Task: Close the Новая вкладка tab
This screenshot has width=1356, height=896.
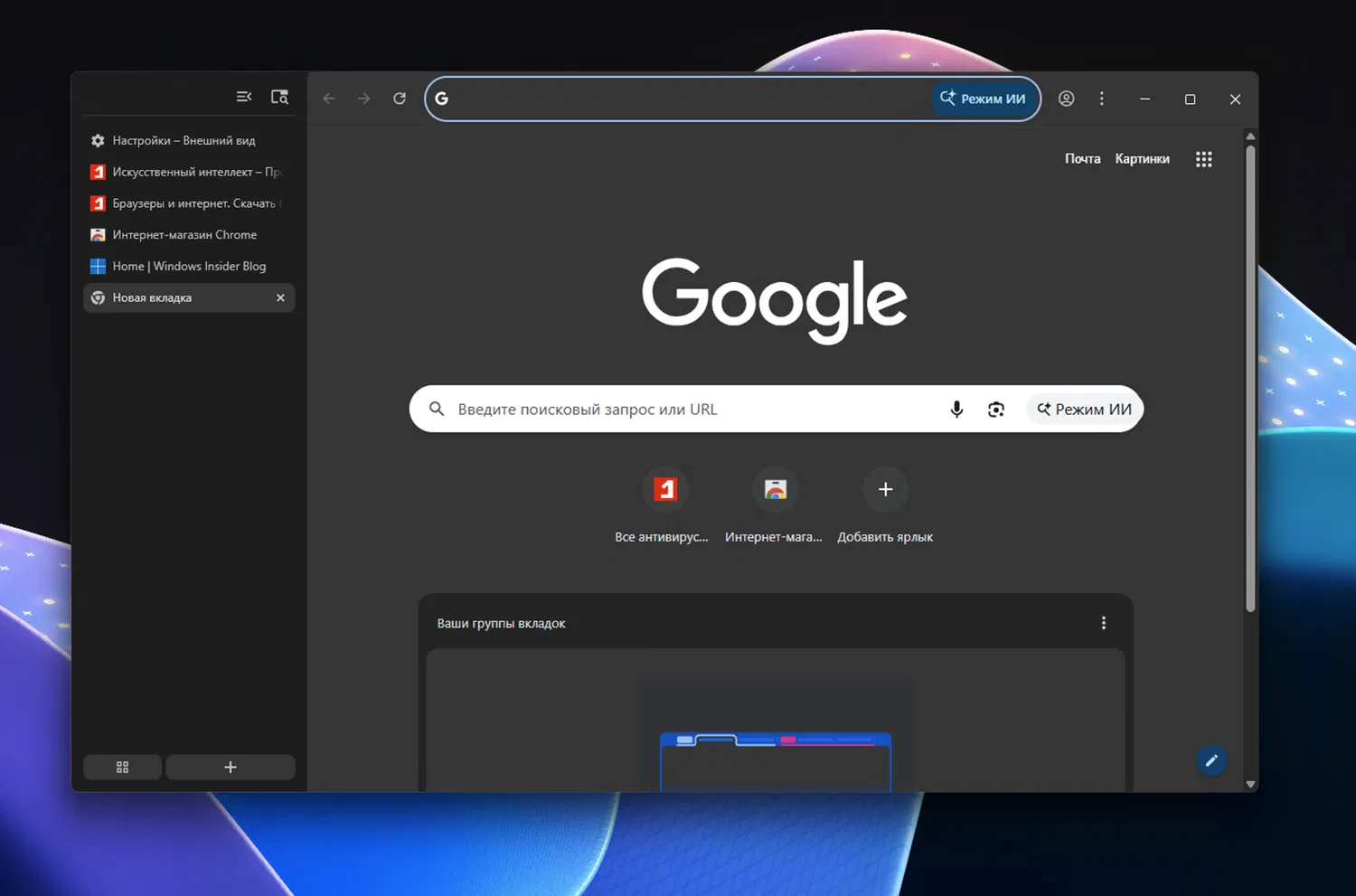Action: [x=280, y=297]
